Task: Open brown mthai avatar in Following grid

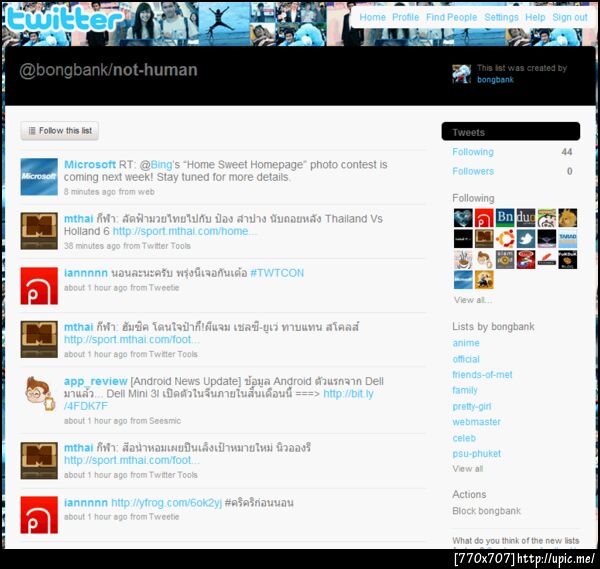Action: tap(484, 239)
